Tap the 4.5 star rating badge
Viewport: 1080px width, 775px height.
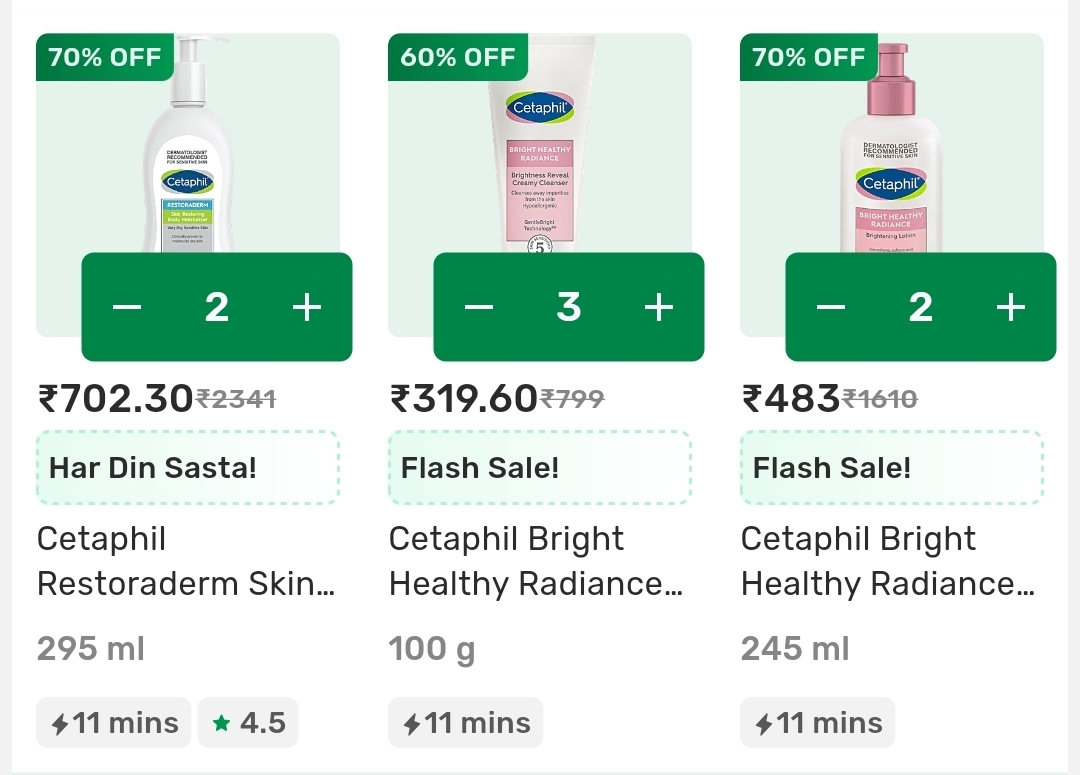point(248,722)
